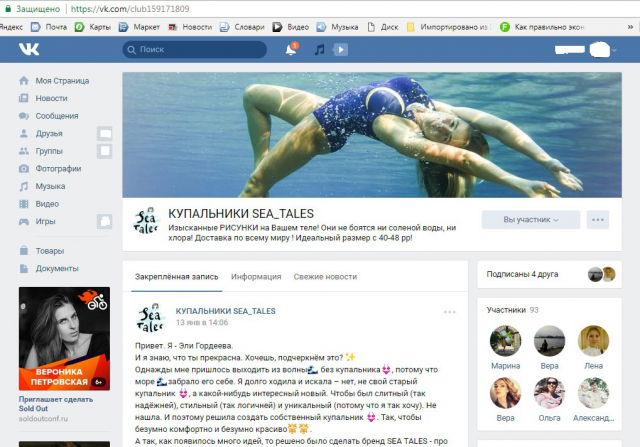Open Диск bookmark in bookmarks bar
640x447 pixels.
point(383,27)
